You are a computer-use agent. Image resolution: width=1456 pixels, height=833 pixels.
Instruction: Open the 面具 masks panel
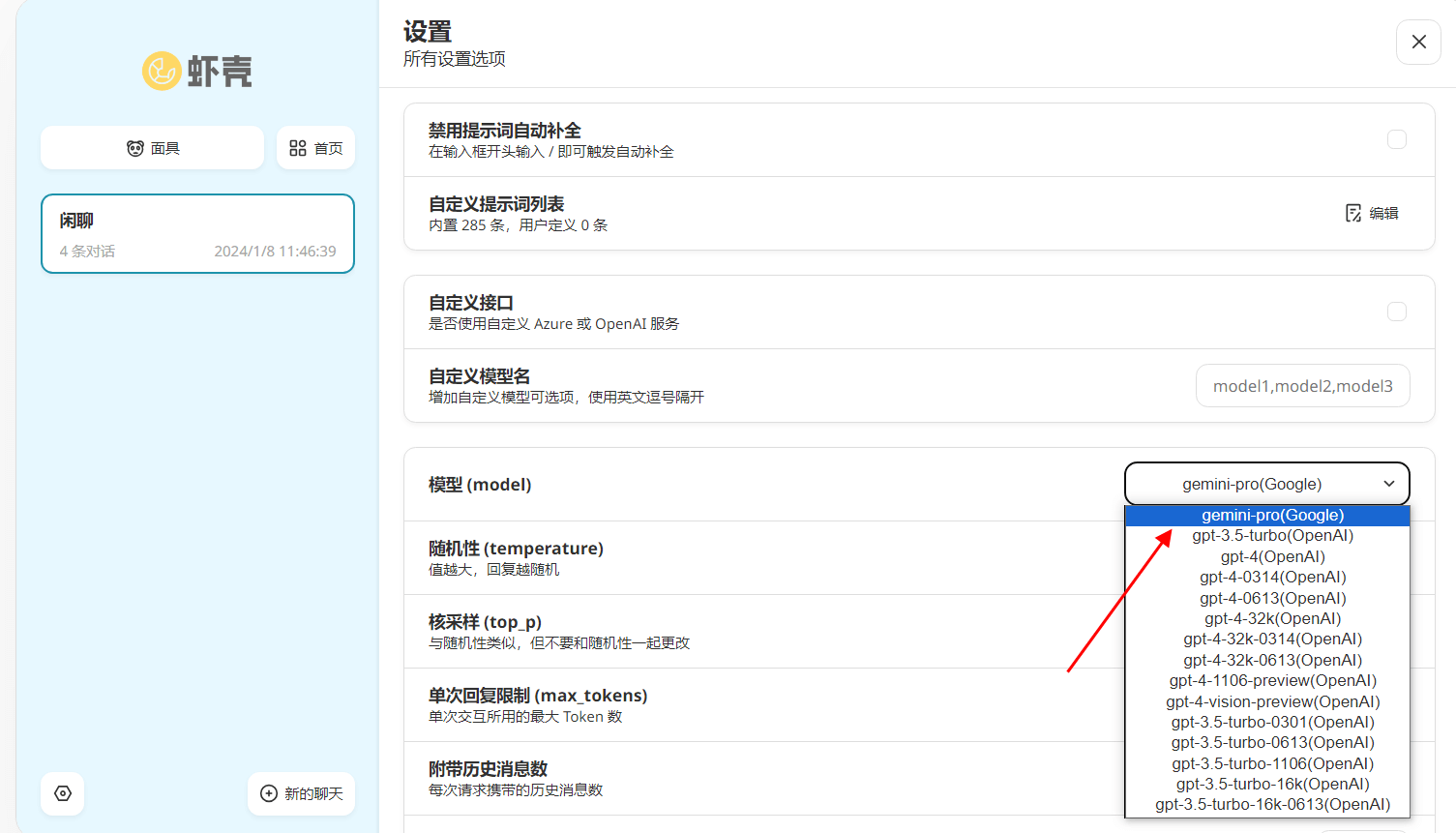(152, 147)
